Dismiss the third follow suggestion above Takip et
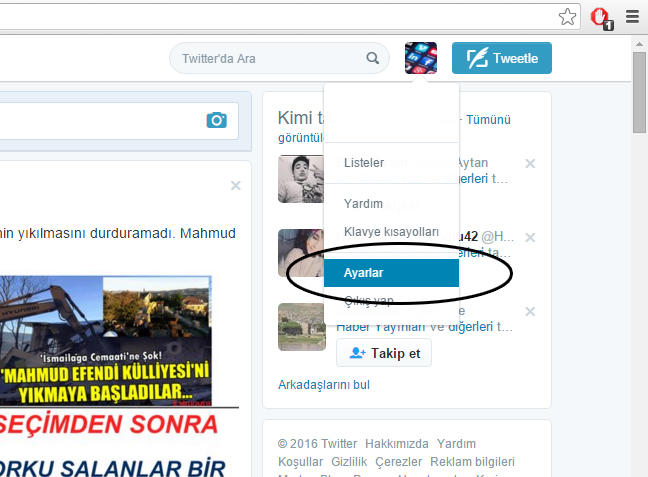 (530, 311)
